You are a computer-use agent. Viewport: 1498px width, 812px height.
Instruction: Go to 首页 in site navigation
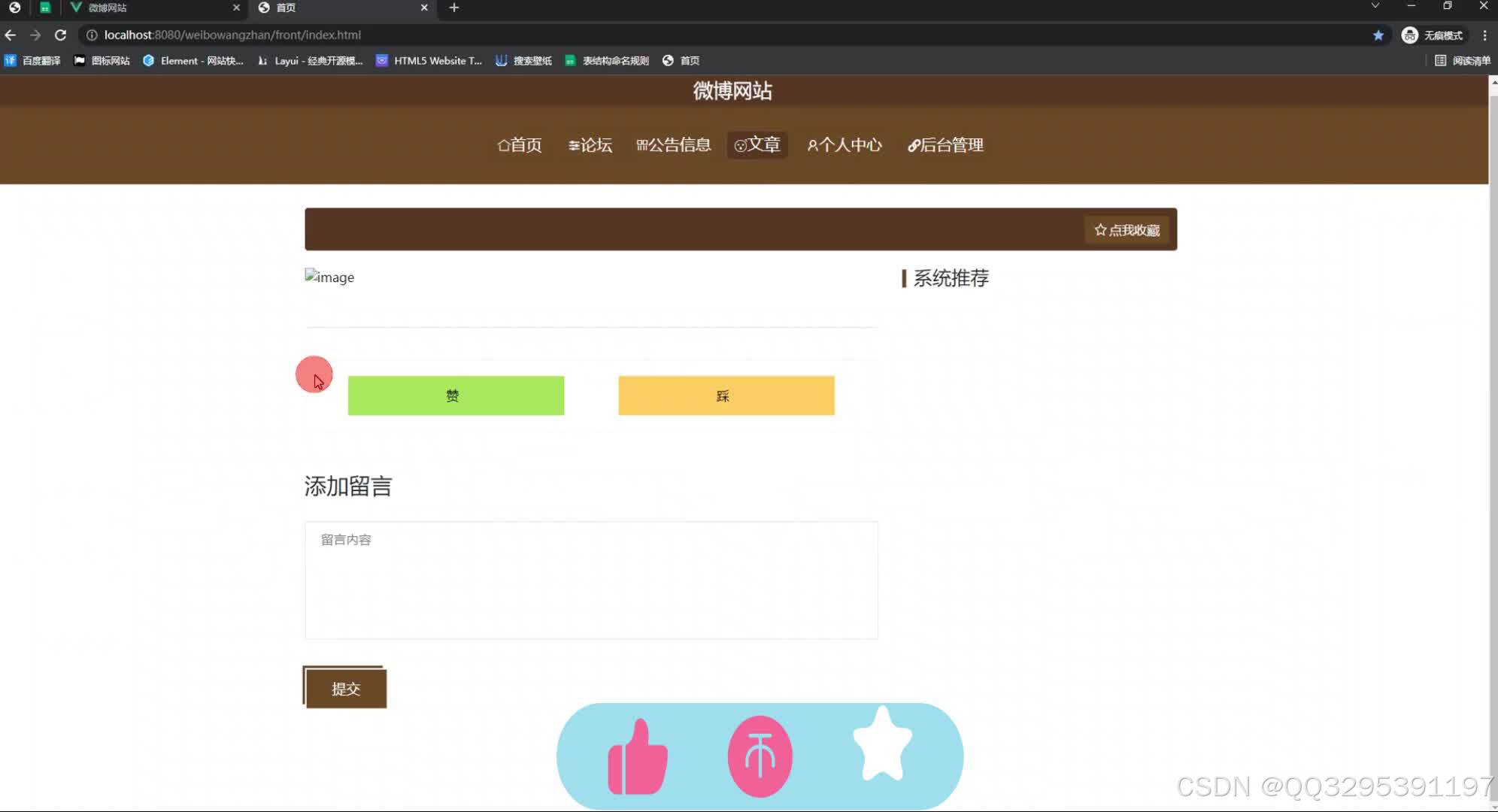tap(520, 145)
